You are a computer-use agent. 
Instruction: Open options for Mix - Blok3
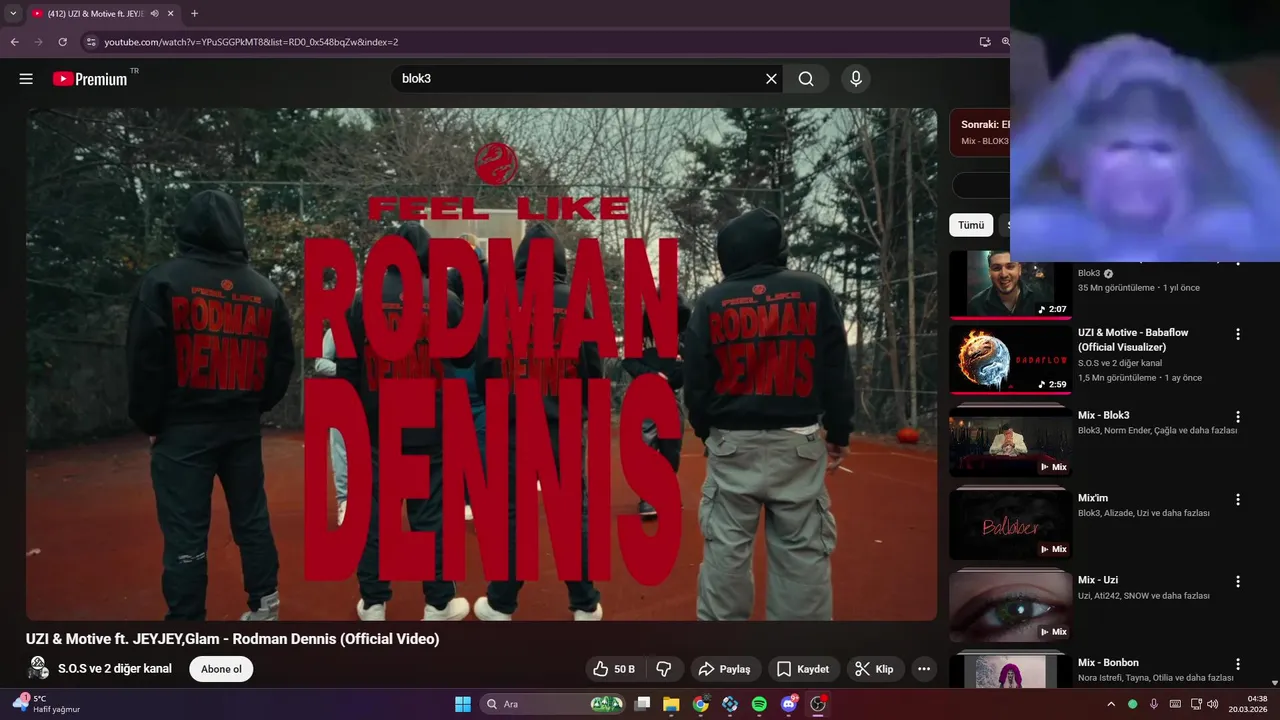1238,417
